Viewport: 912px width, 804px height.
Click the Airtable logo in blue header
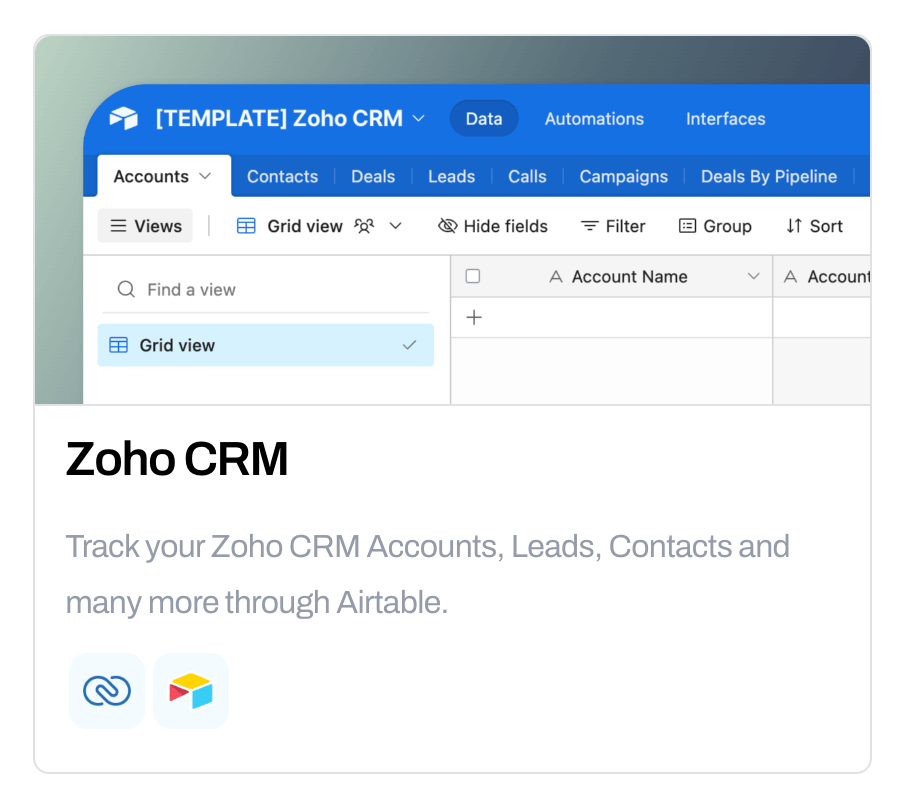click(123, 118)
